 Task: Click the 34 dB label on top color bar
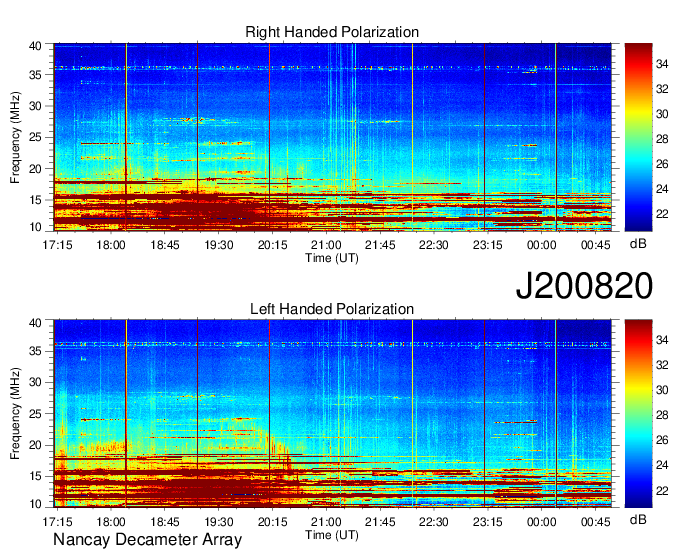(662, 64)
